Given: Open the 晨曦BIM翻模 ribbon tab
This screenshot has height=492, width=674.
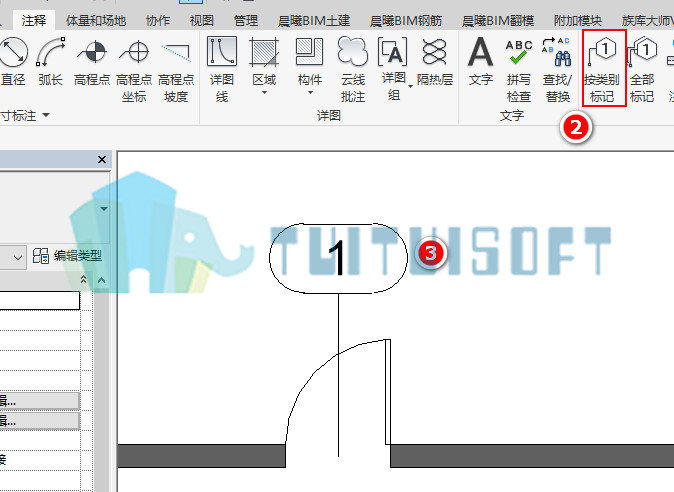Looking at the screenshot, I should (498, 20).
